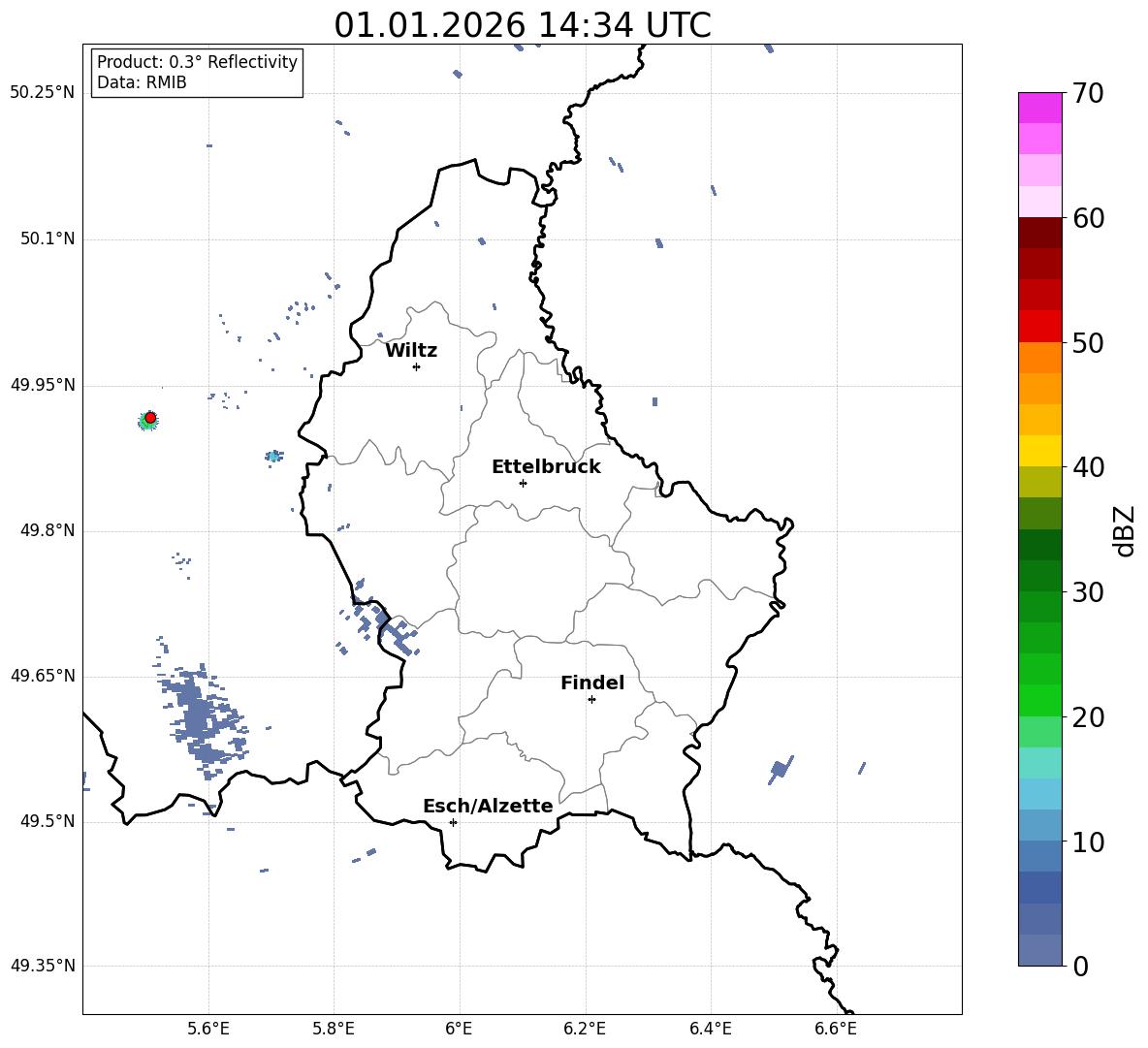Click the 6.6°E longitude label
The height and width of the screenshot is (1048, 1148).
coord(836,1029)
